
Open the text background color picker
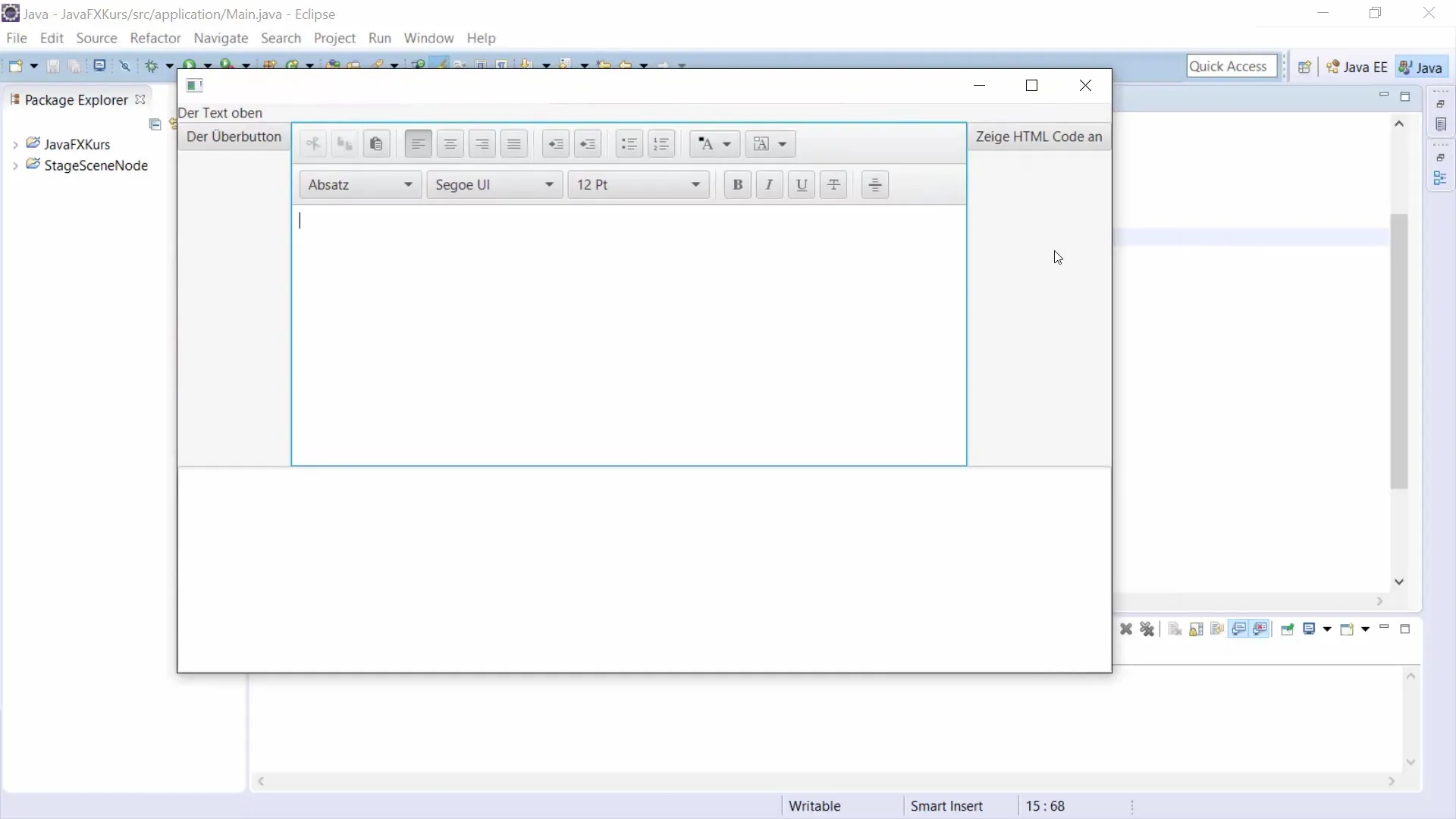point(770,144)
